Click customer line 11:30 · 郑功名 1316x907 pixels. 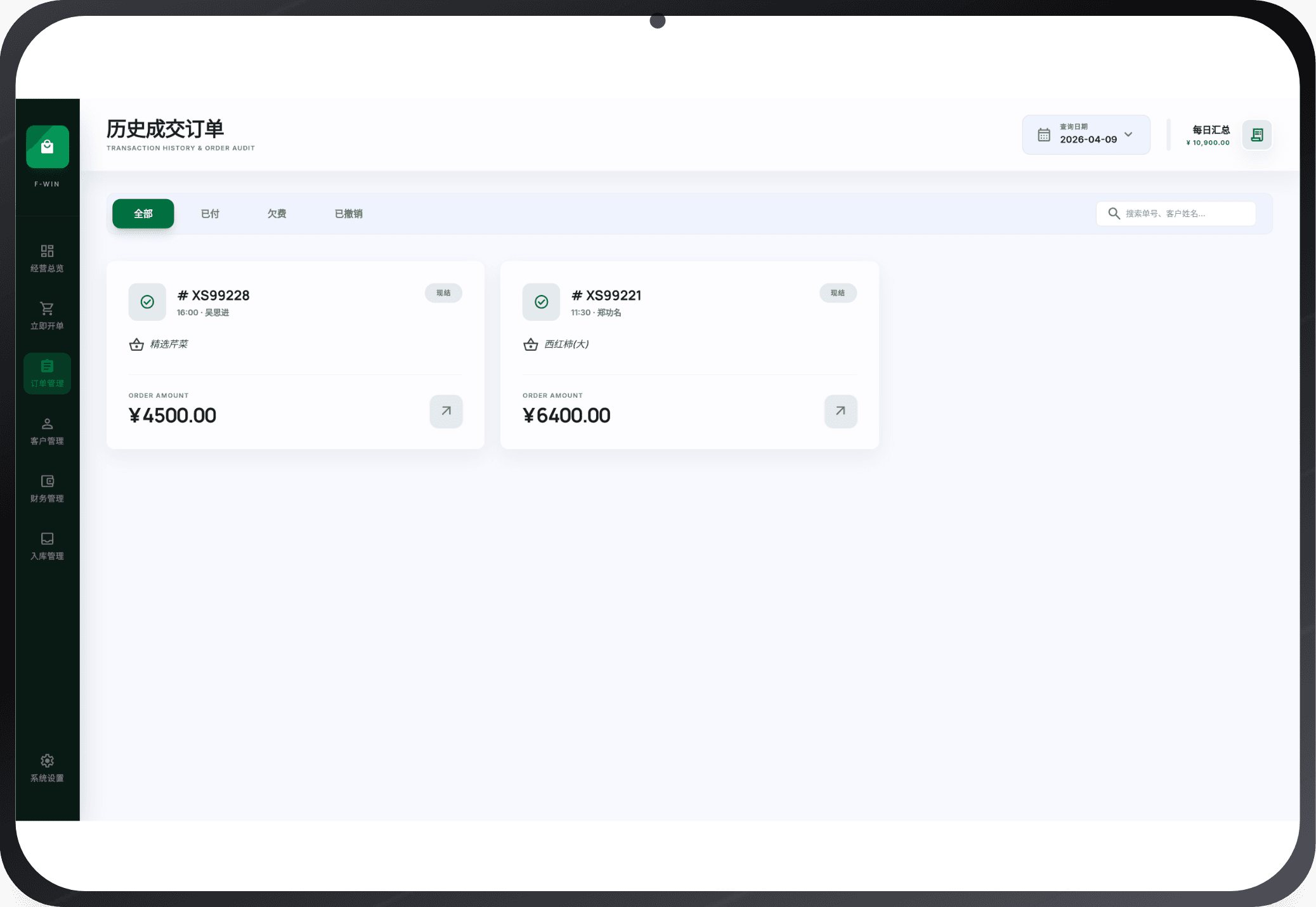pyautogui.click(x=596, y=313)
